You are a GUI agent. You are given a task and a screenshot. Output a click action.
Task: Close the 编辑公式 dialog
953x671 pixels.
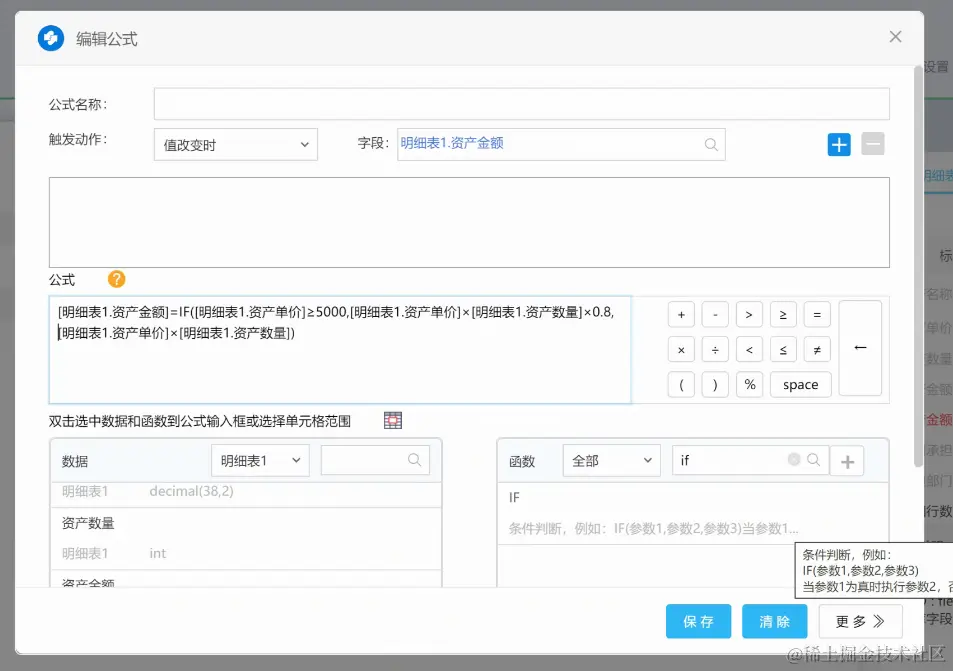tap(895, 36)
